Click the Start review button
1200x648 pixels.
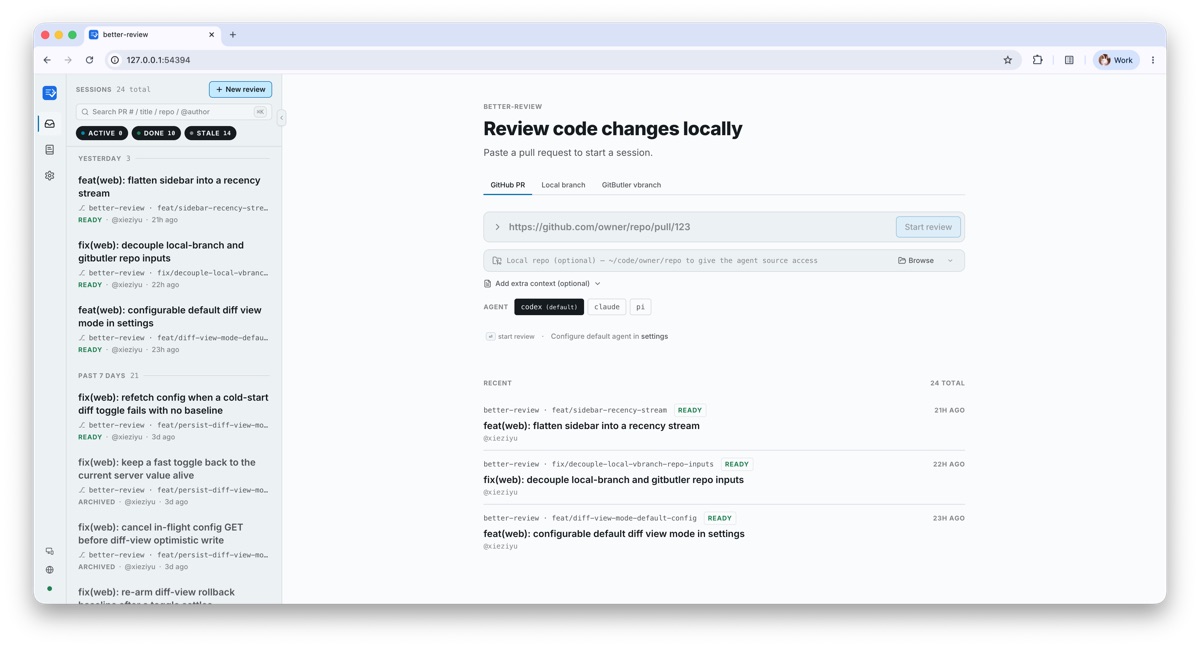(x=928, y=227)
